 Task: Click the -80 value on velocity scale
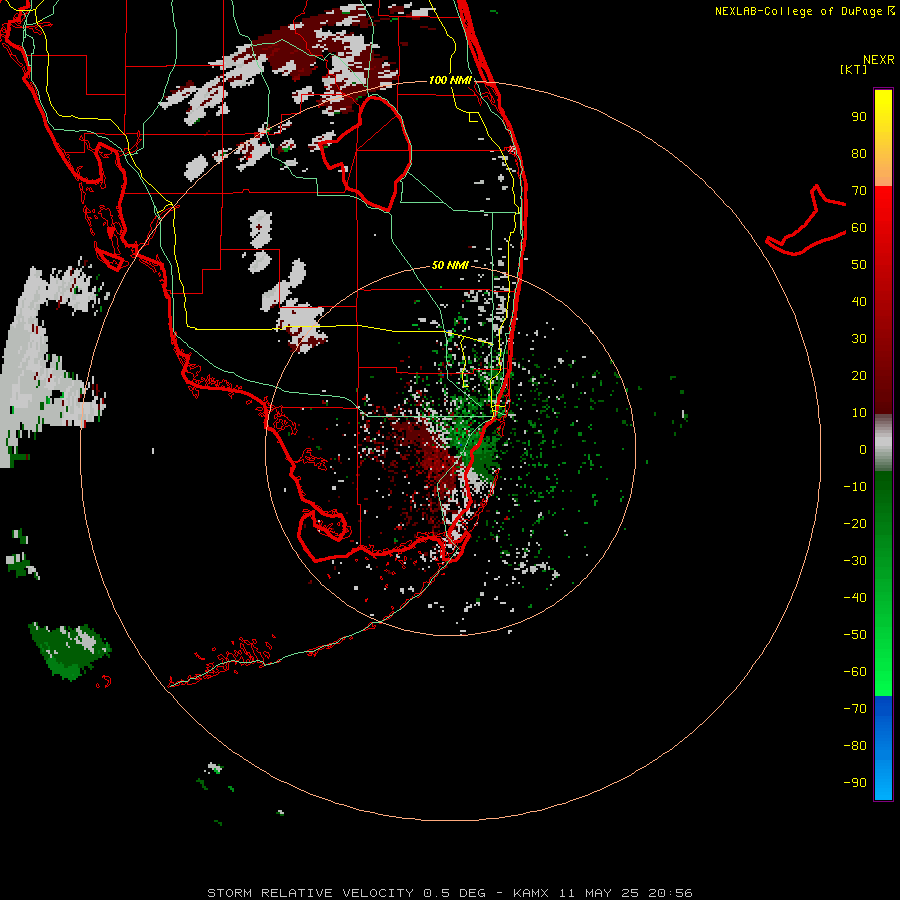pos(855,746)
